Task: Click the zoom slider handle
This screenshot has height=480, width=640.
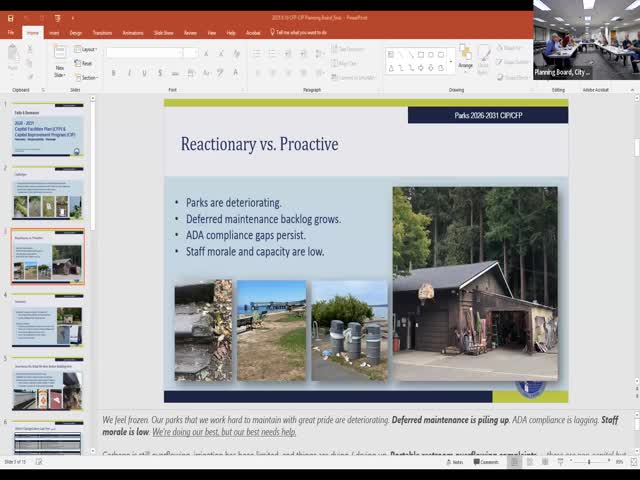Action: (x=589, y=462)
